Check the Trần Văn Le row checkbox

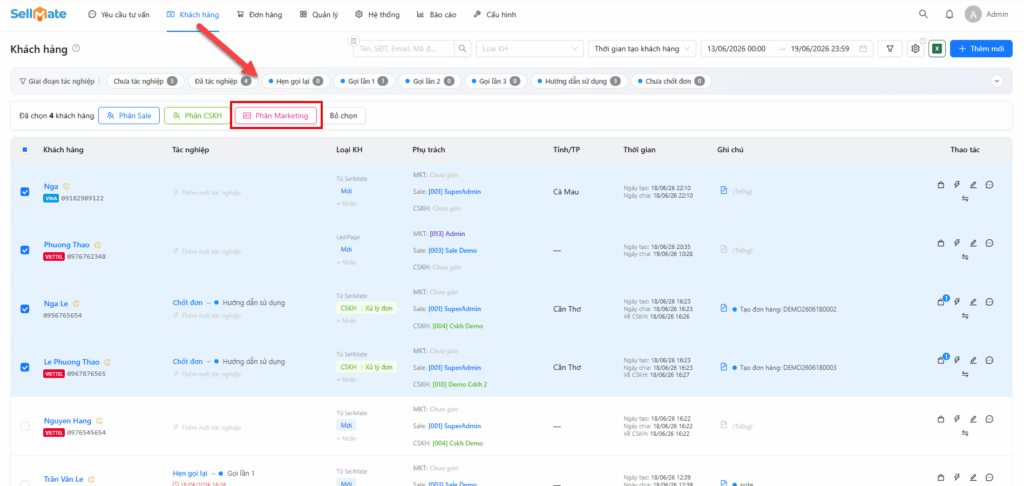pos(25,483)
